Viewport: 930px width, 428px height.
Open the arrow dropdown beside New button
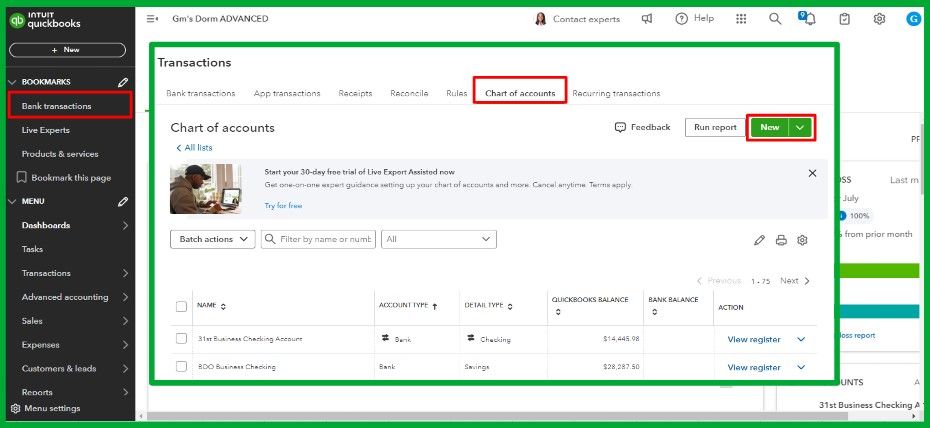coord(800,127)
